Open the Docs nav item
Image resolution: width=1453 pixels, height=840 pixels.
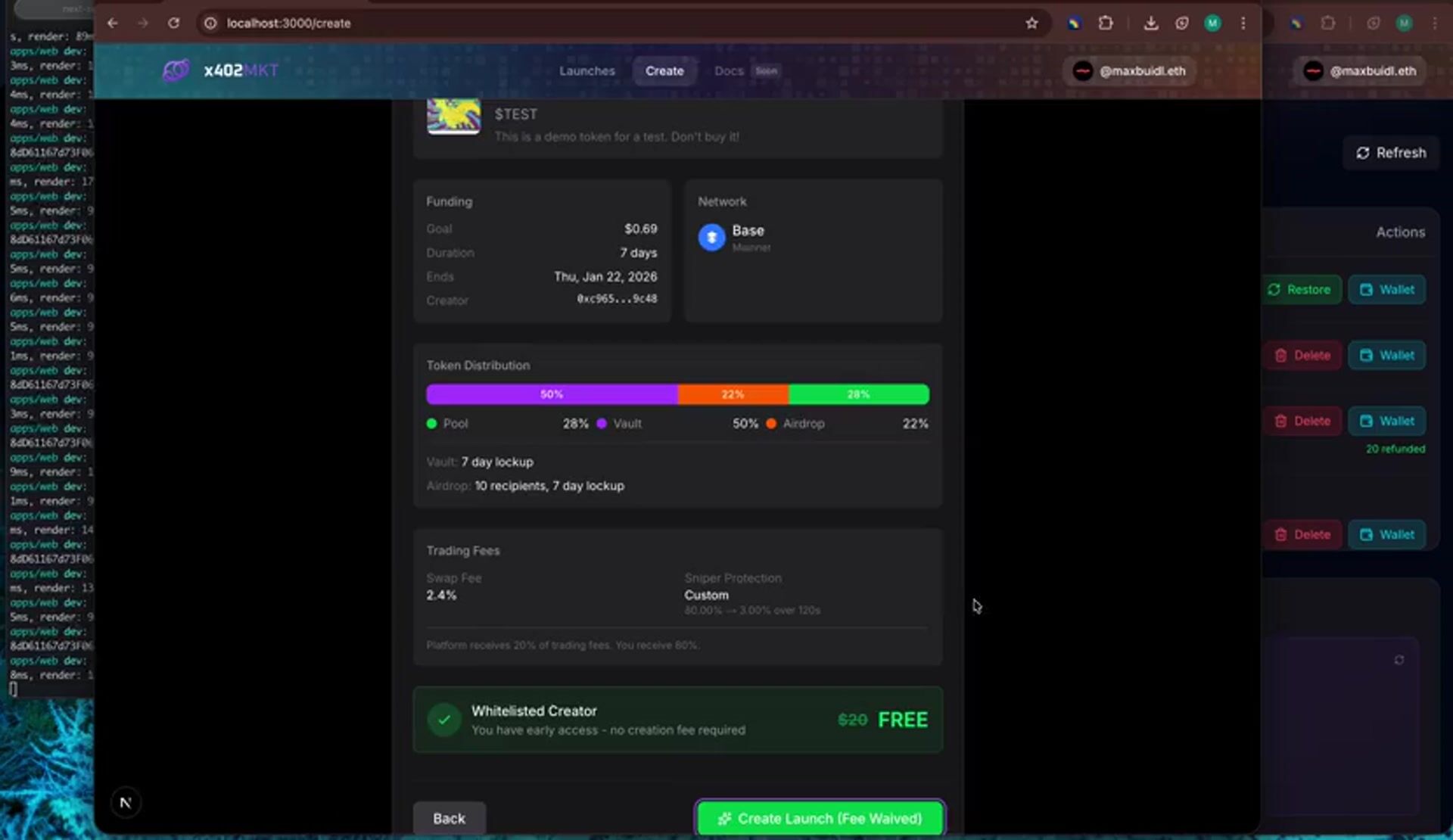click(x=728, y=70)
